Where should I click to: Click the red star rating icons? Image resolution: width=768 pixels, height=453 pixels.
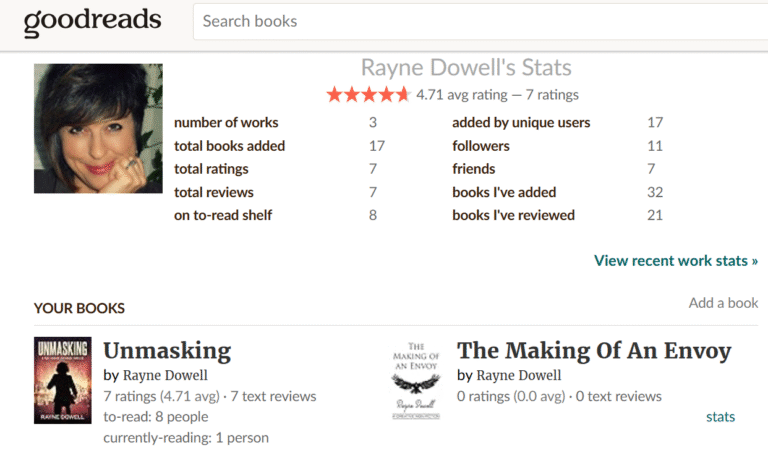coord(367,95)
